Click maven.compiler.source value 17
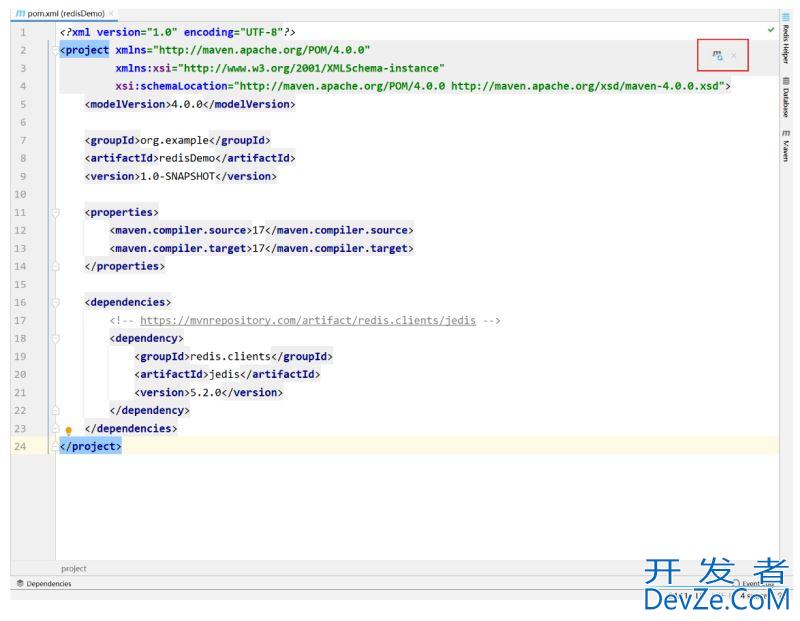Viewport: 800px width, 621px height. coord(258,230)
